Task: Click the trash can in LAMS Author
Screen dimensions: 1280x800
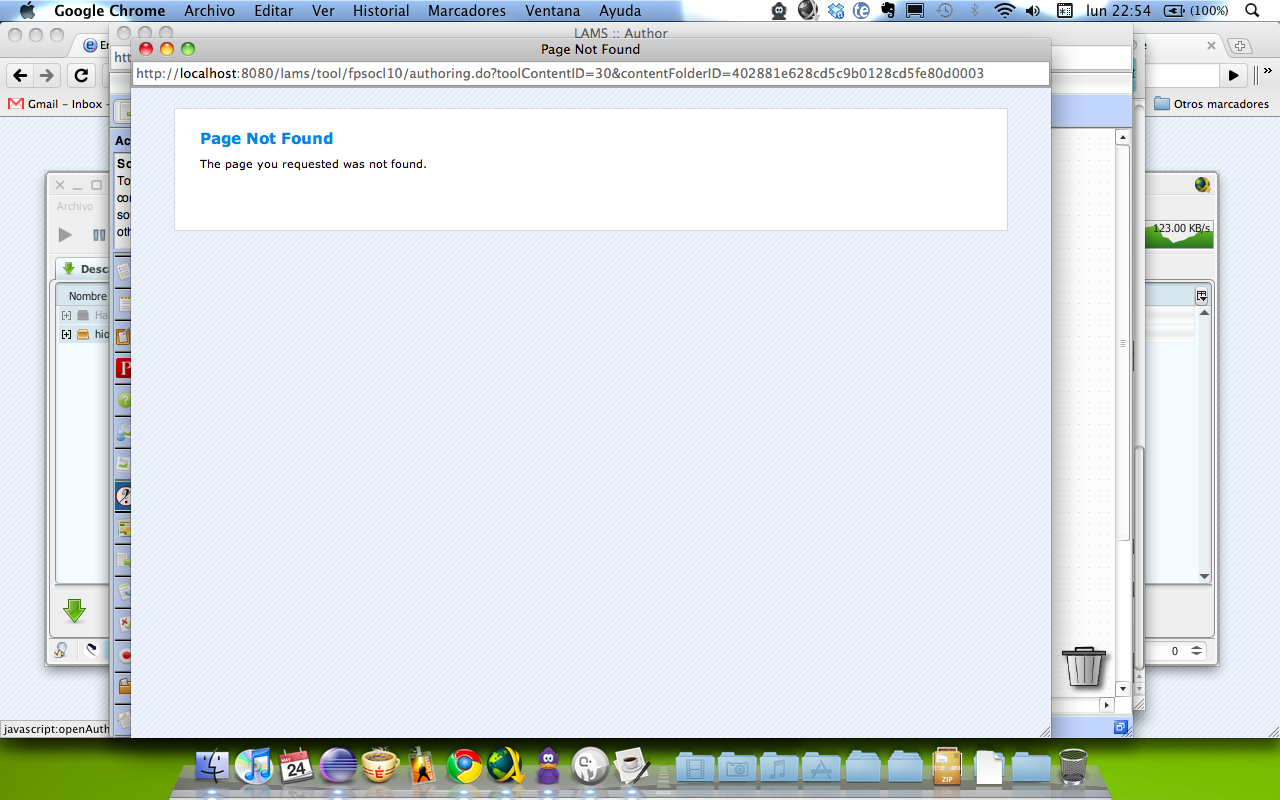Action: (1084, 666)
